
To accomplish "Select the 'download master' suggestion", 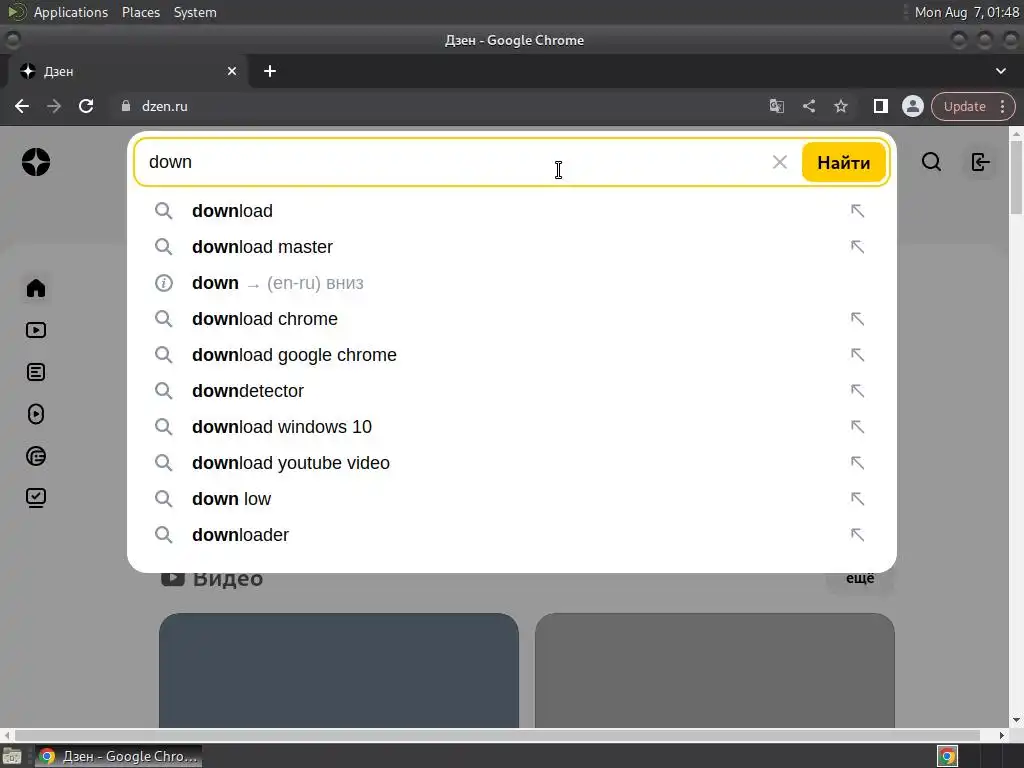I will (511, 247).
